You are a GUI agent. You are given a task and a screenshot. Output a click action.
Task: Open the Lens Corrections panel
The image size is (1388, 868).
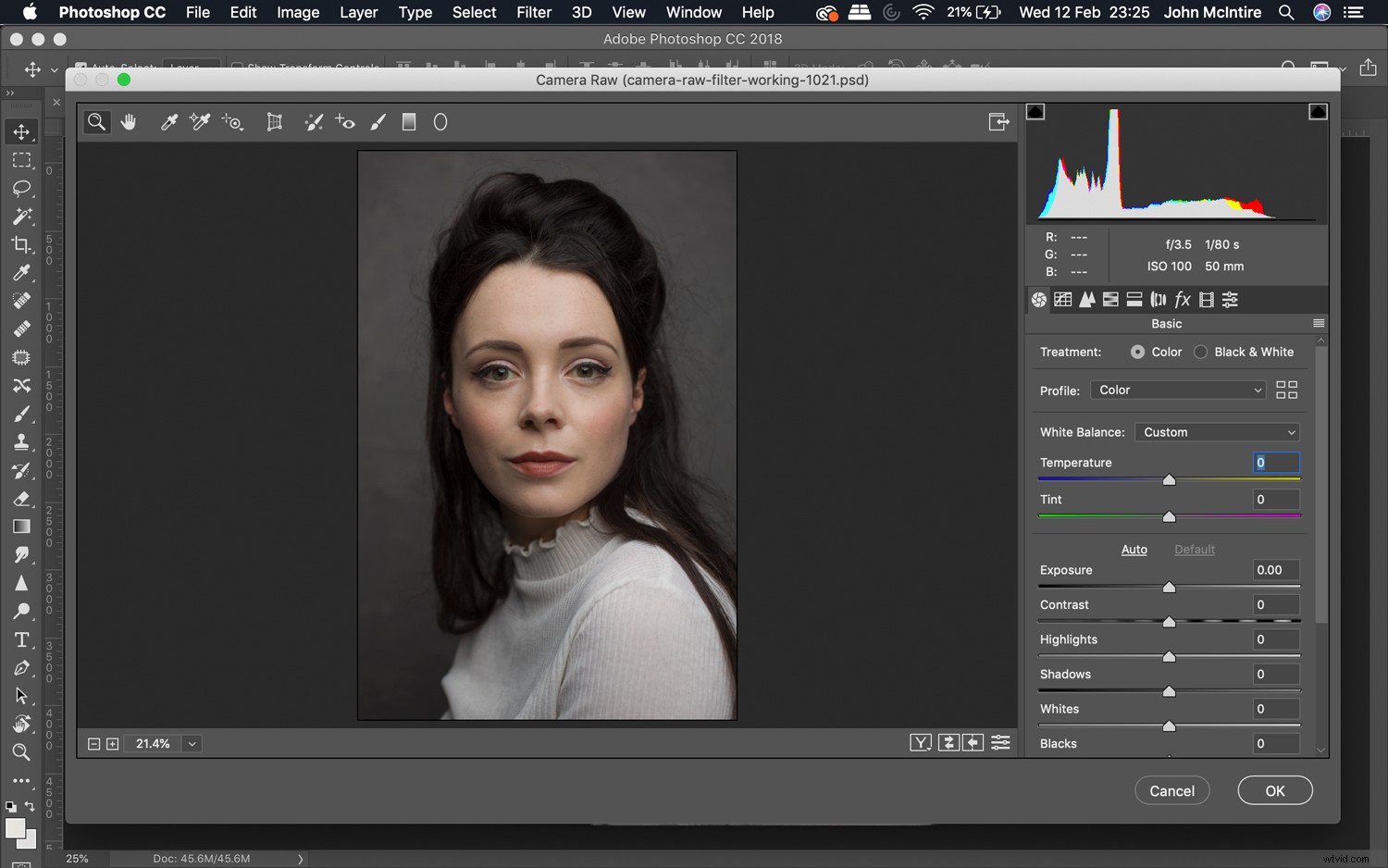[1158, 299]
